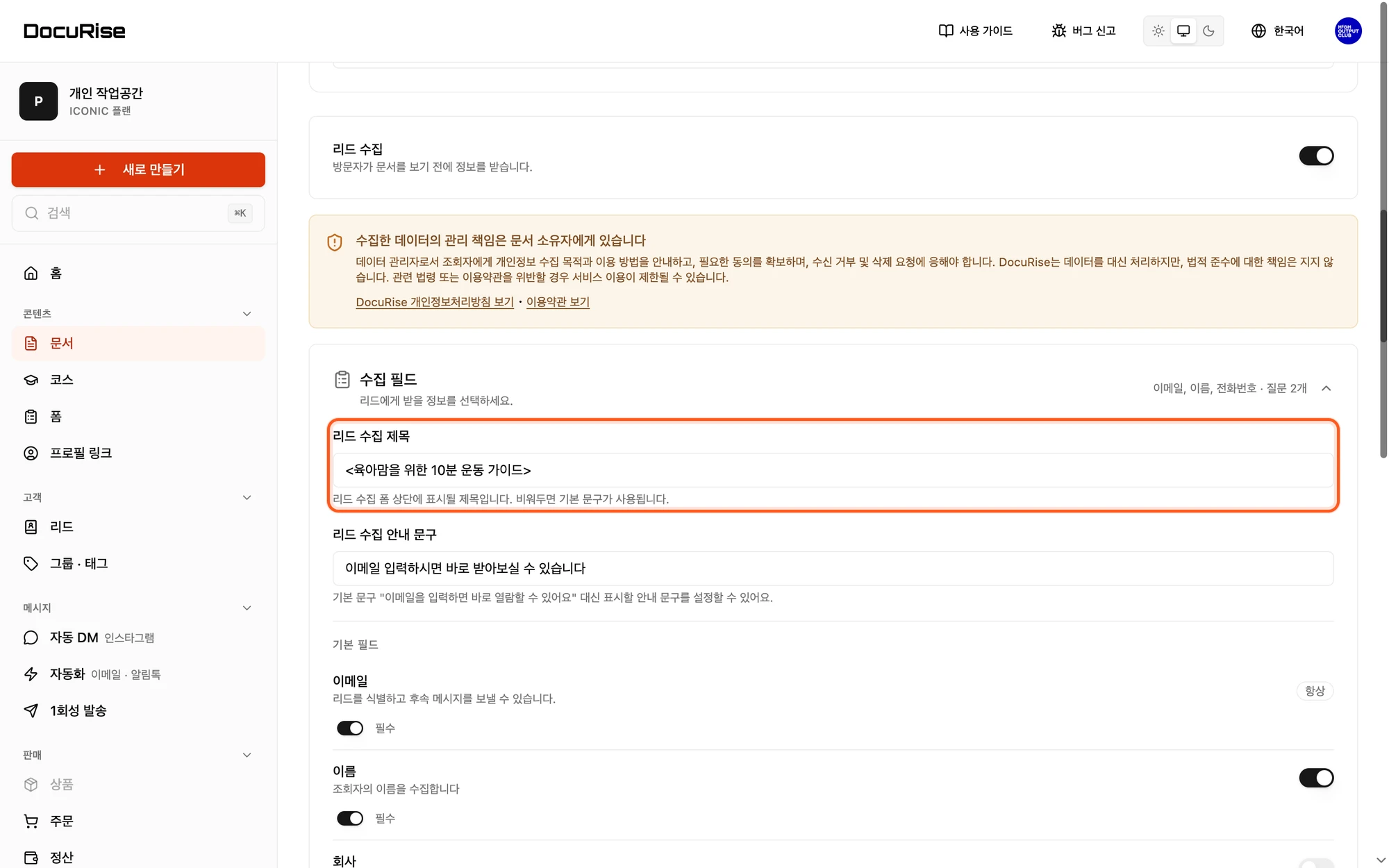Click the 1회성 발송 paper plane icon
This screenshot has height=868, width=1389.
[31, 710]
